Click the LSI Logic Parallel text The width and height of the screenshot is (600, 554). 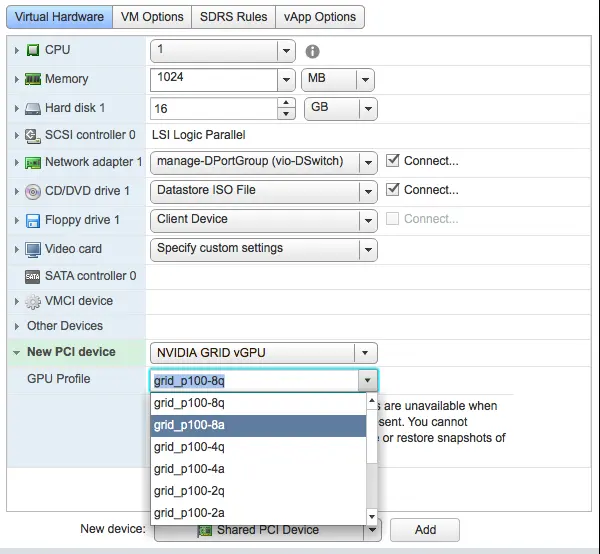[199, 135]
